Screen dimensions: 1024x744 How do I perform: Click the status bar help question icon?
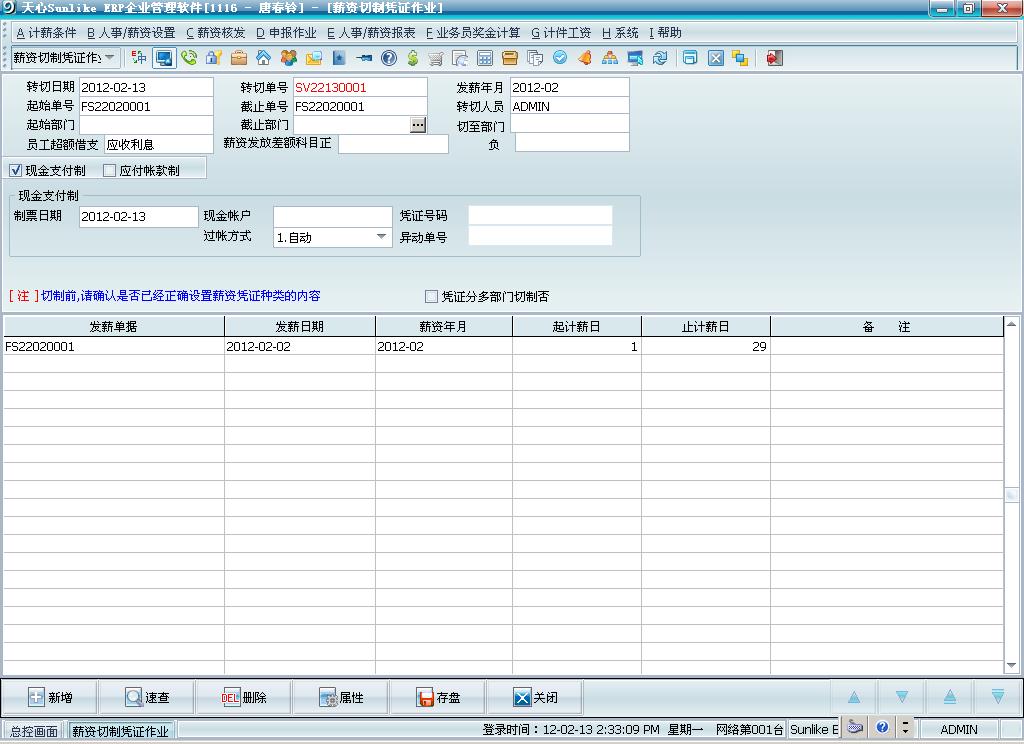(x=882, y=727)
